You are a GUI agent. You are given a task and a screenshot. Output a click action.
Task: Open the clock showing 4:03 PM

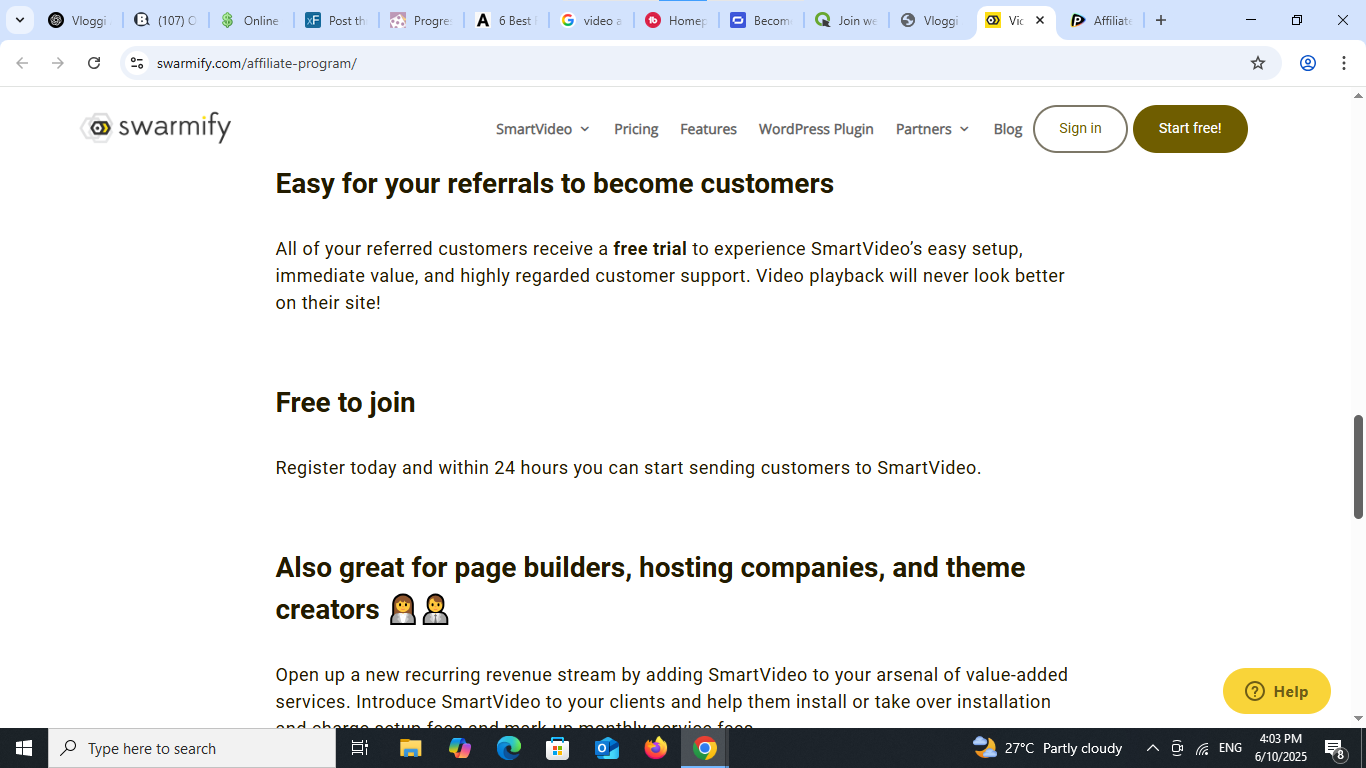pos(1280,748)
